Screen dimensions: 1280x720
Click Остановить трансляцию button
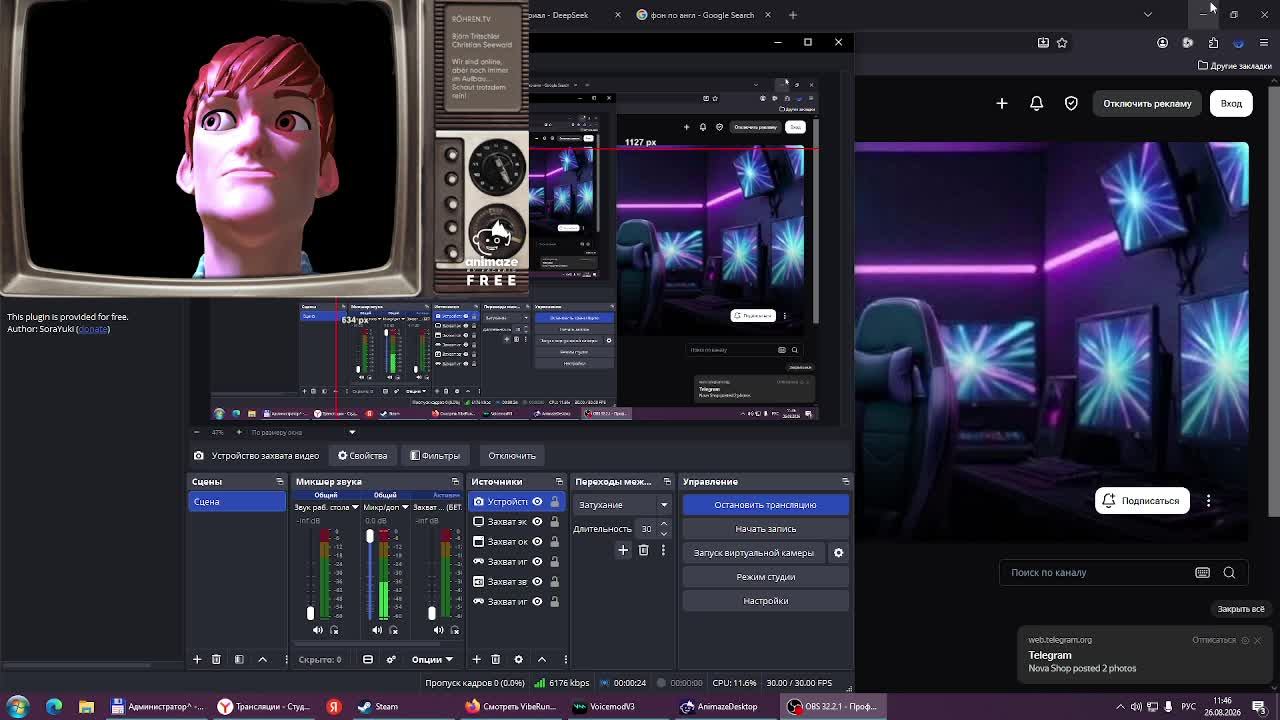coord(766,505)
